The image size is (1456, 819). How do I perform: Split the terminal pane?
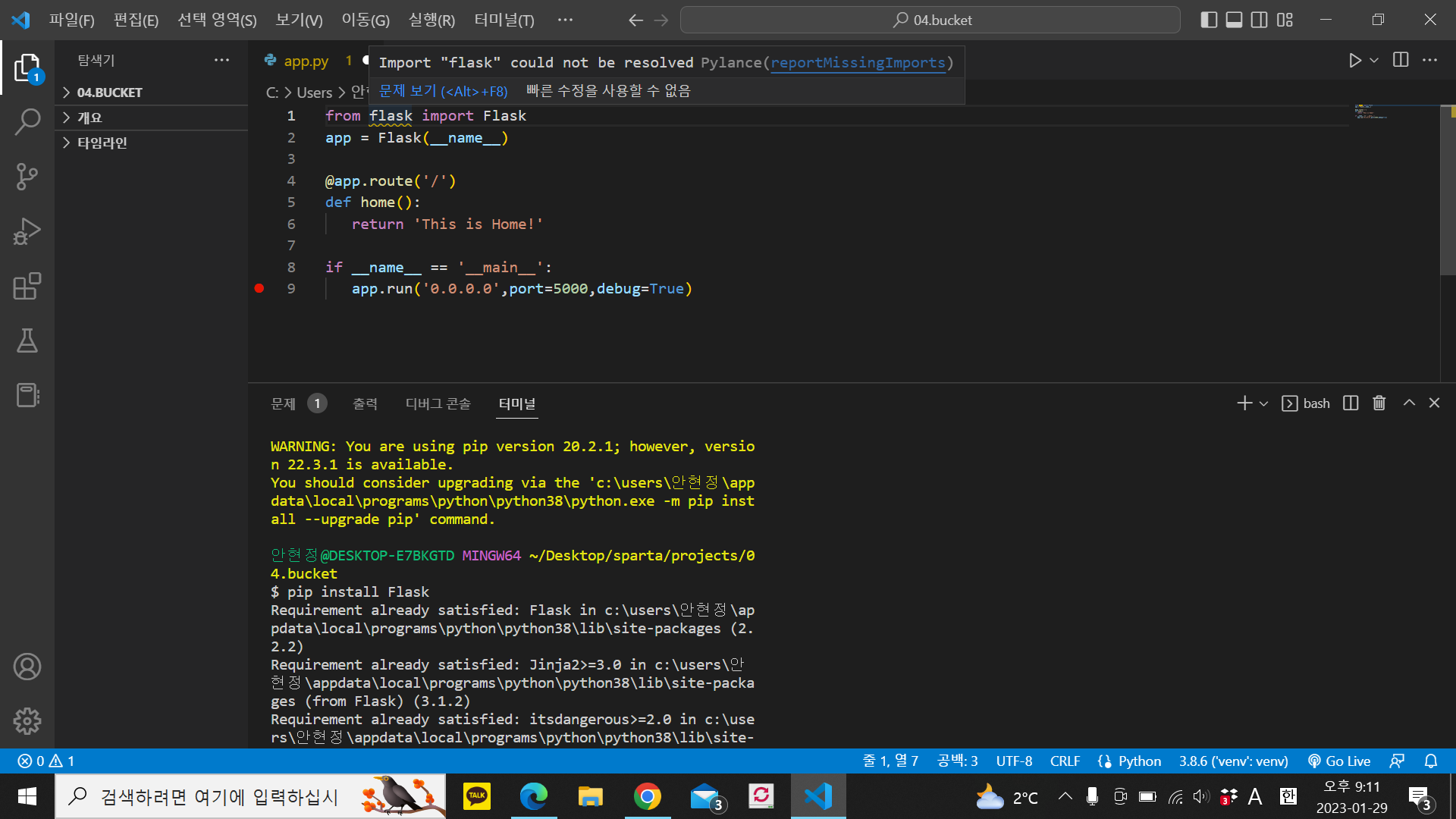pos(1351,403)
